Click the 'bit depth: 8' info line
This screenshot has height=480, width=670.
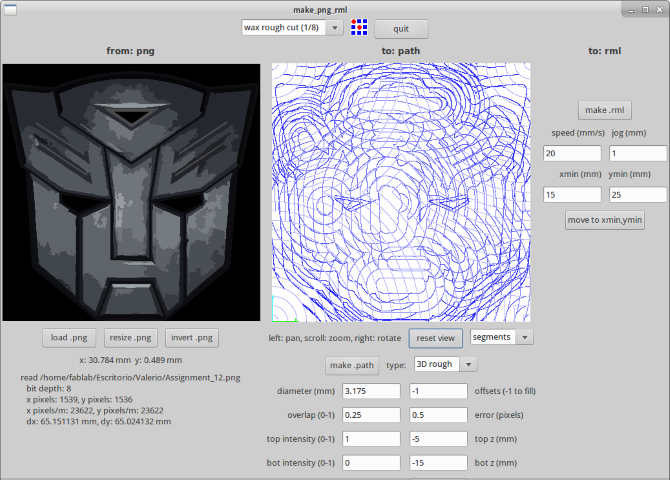[x=49, y=389]
